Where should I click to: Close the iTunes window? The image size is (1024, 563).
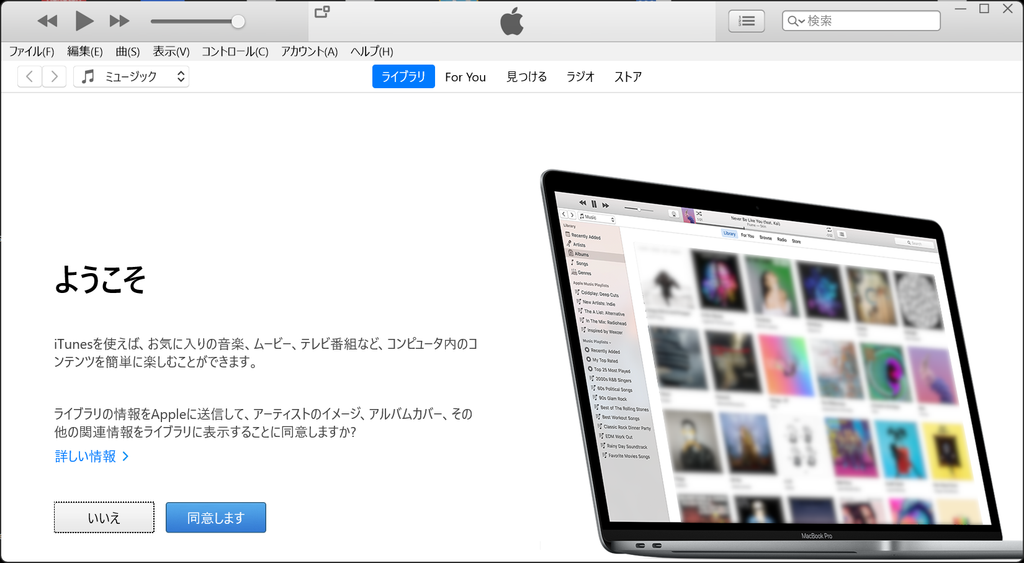coord(1008,8)
